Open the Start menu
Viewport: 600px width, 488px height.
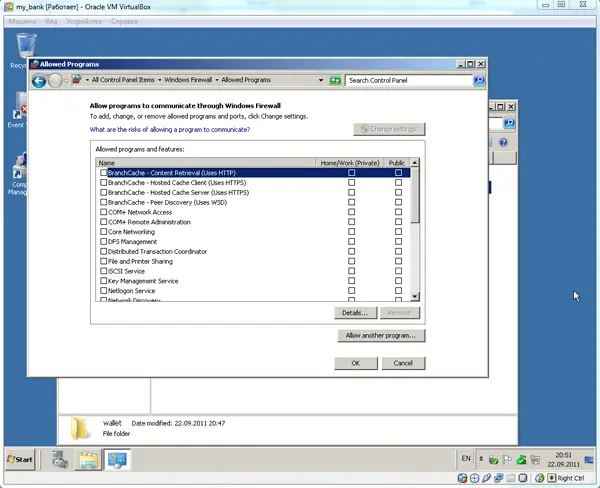21,460
